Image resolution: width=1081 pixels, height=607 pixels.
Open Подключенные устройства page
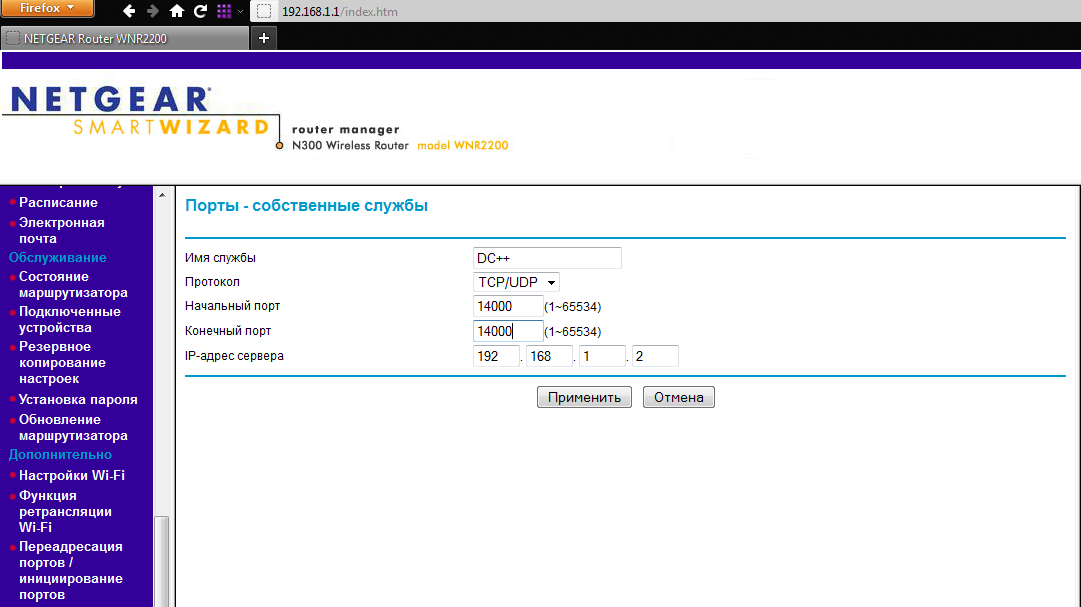(x=70, y=319)
